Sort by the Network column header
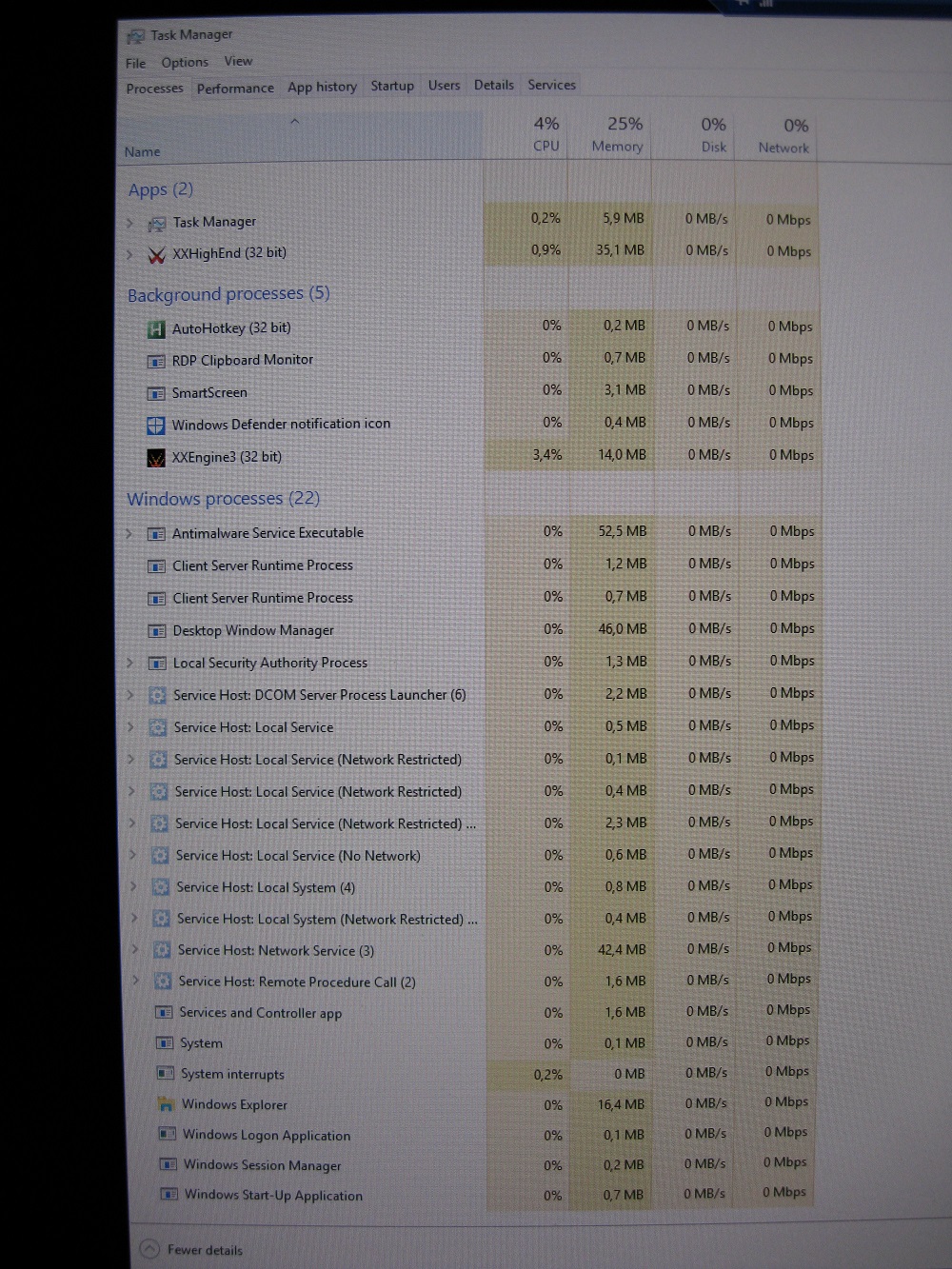Viewport: 952px width, 1269px height. (x=777, y=137)
